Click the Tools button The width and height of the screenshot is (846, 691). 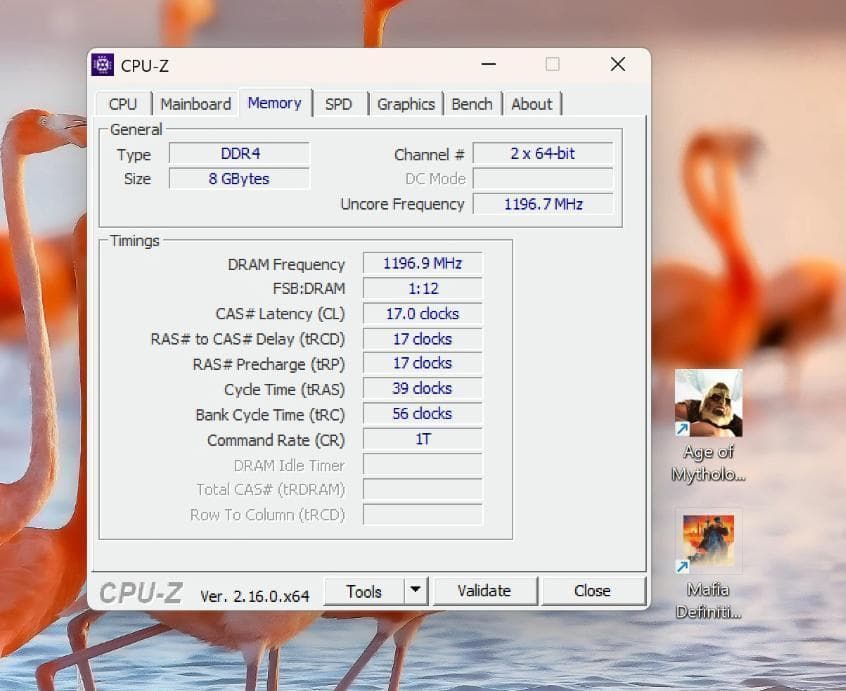click(x=364, y=590)
